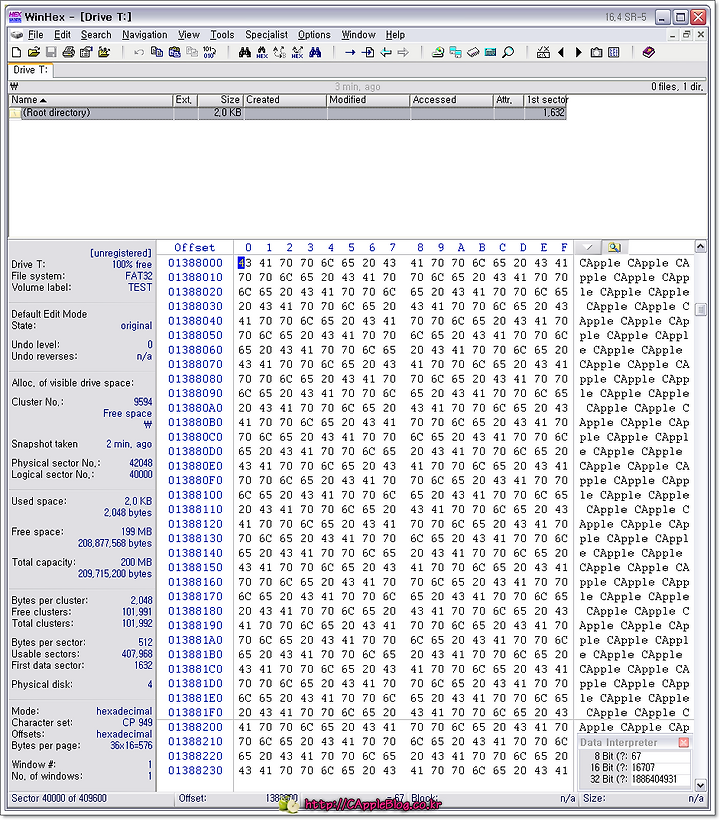
Task: Click the blue Simultaneous Search binoculars
Action: click(x=315, y=52)
